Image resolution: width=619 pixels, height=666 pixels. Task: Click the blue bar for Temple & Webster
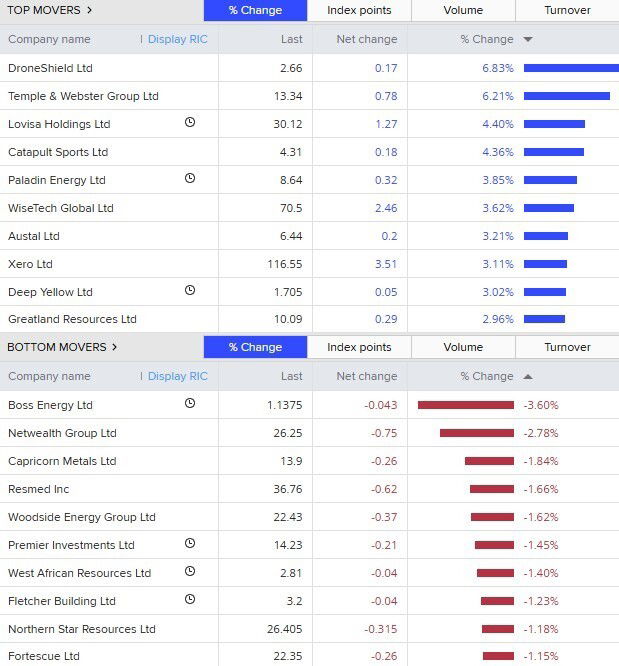(x=566, y=96)
